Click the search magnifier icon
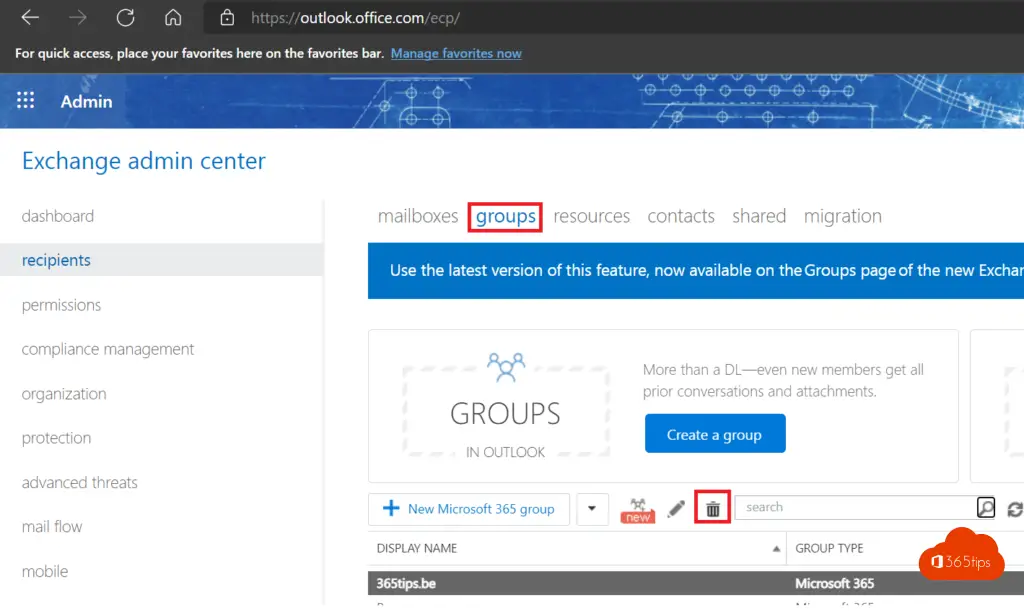 point(986,508)
